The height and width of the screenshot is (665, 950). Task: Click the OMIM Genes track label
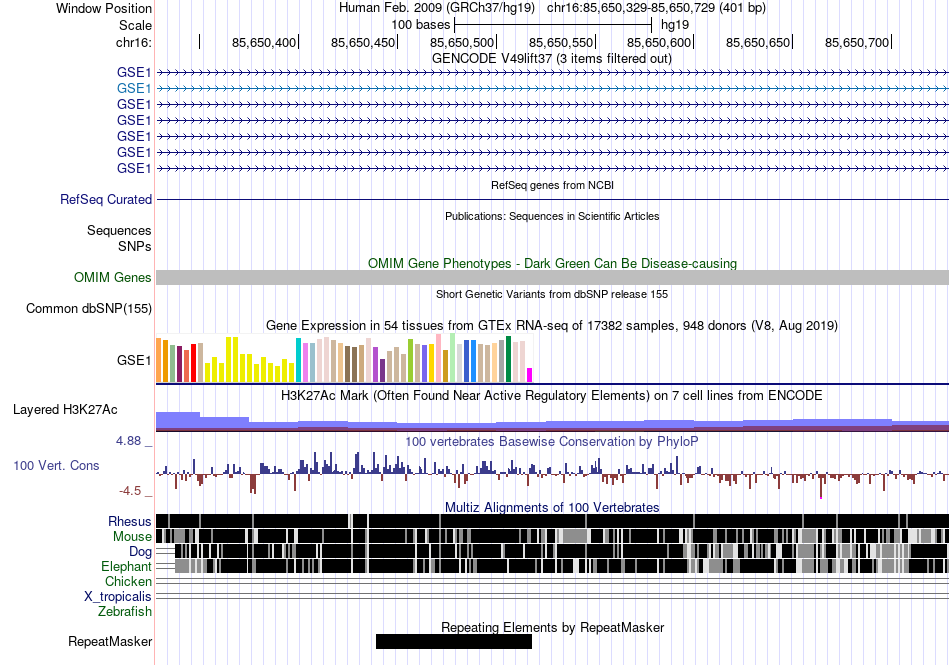(113, 277)
